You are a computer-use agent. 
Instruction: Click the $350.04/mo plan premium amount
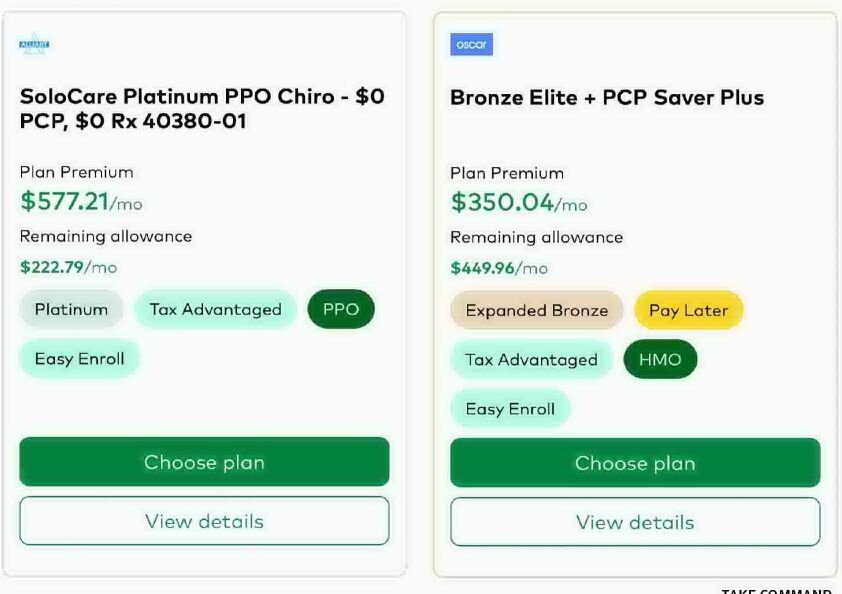tap(519, 203)
